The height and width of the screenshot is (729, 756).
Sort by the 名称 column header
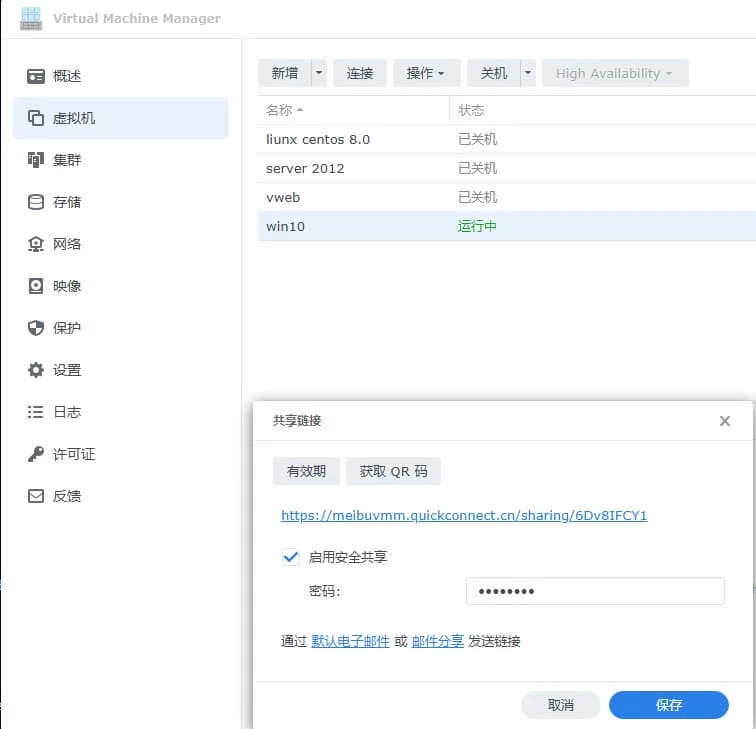(353, 110)
